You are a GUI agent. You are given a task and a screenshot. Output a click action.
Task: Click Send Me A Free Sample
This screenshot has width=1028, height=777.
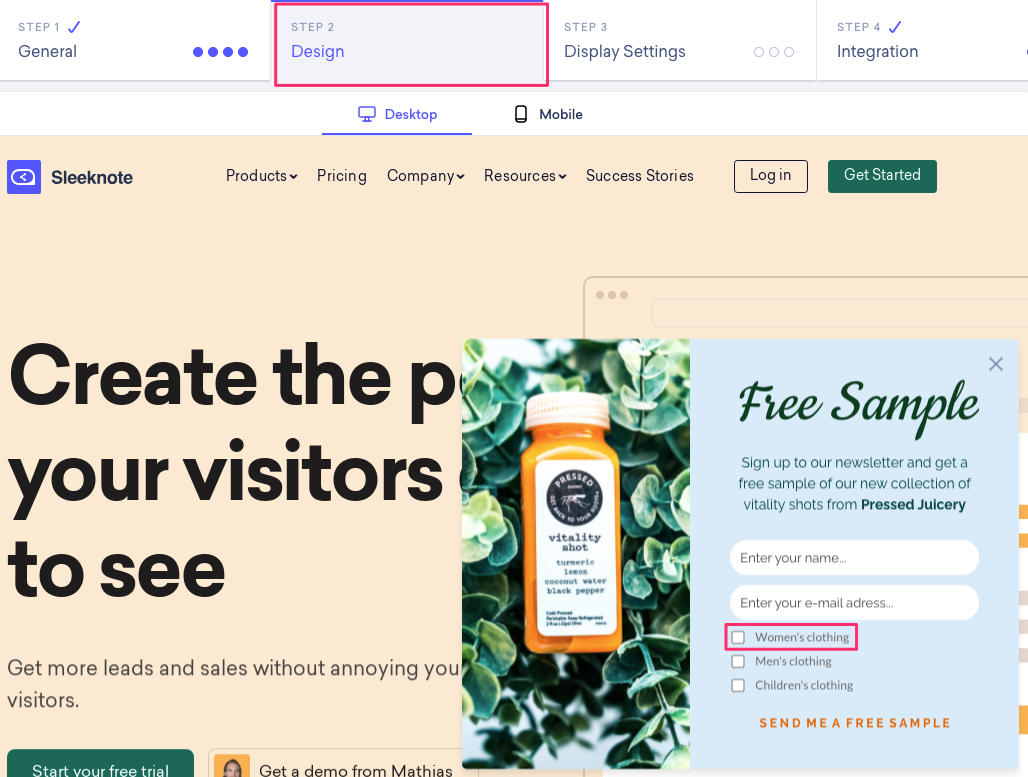click(854, 723)
